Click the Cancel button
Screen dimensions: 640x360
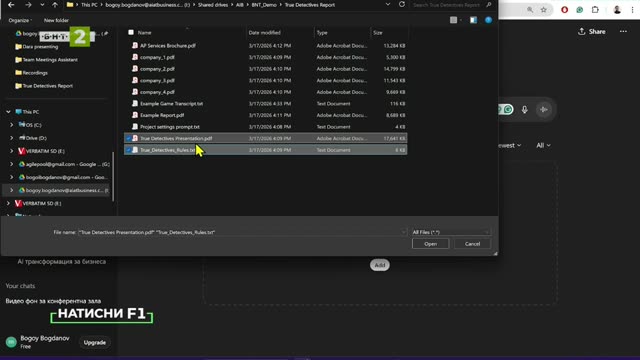click(472, 244)
